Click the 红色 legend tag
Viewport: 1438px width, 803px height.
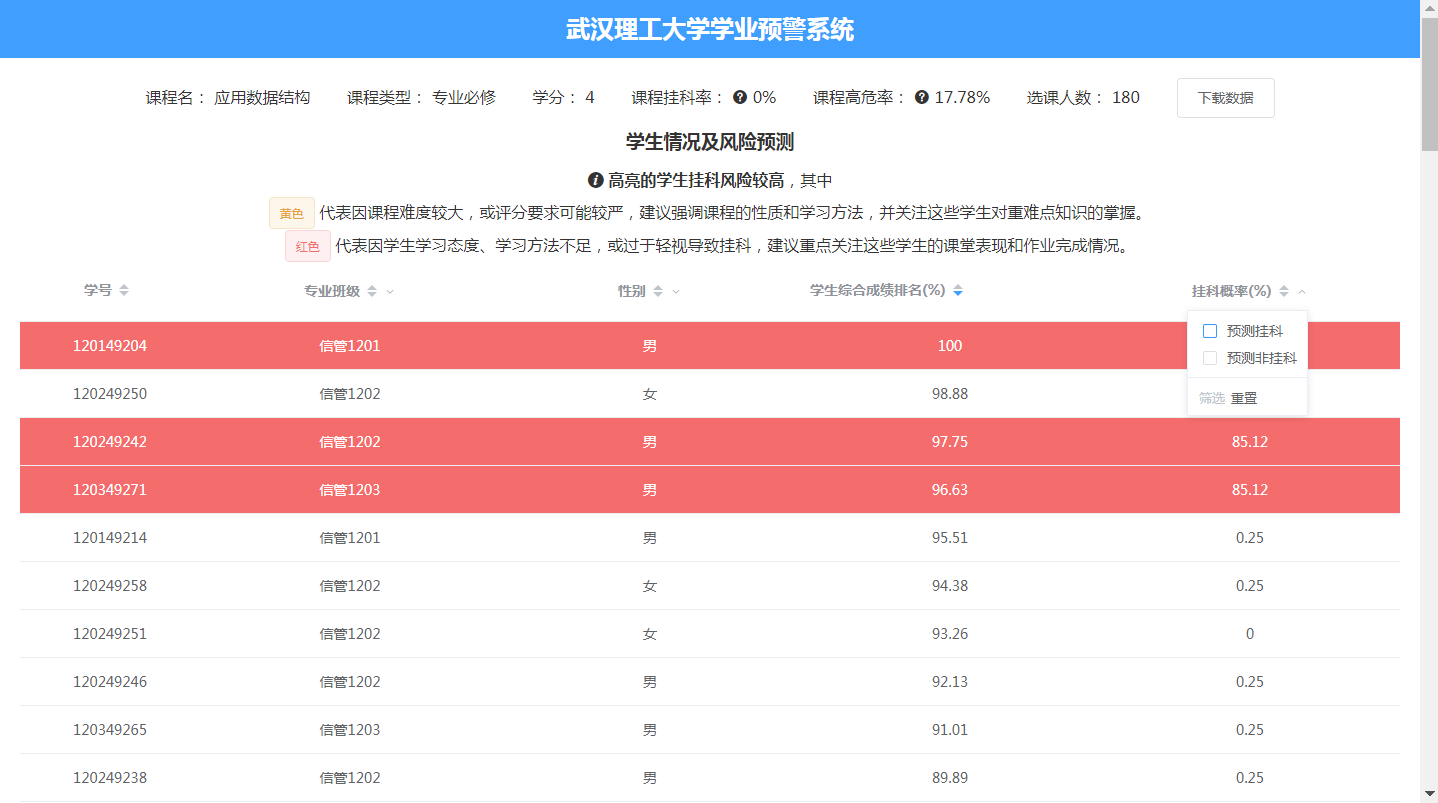[308, 246]
